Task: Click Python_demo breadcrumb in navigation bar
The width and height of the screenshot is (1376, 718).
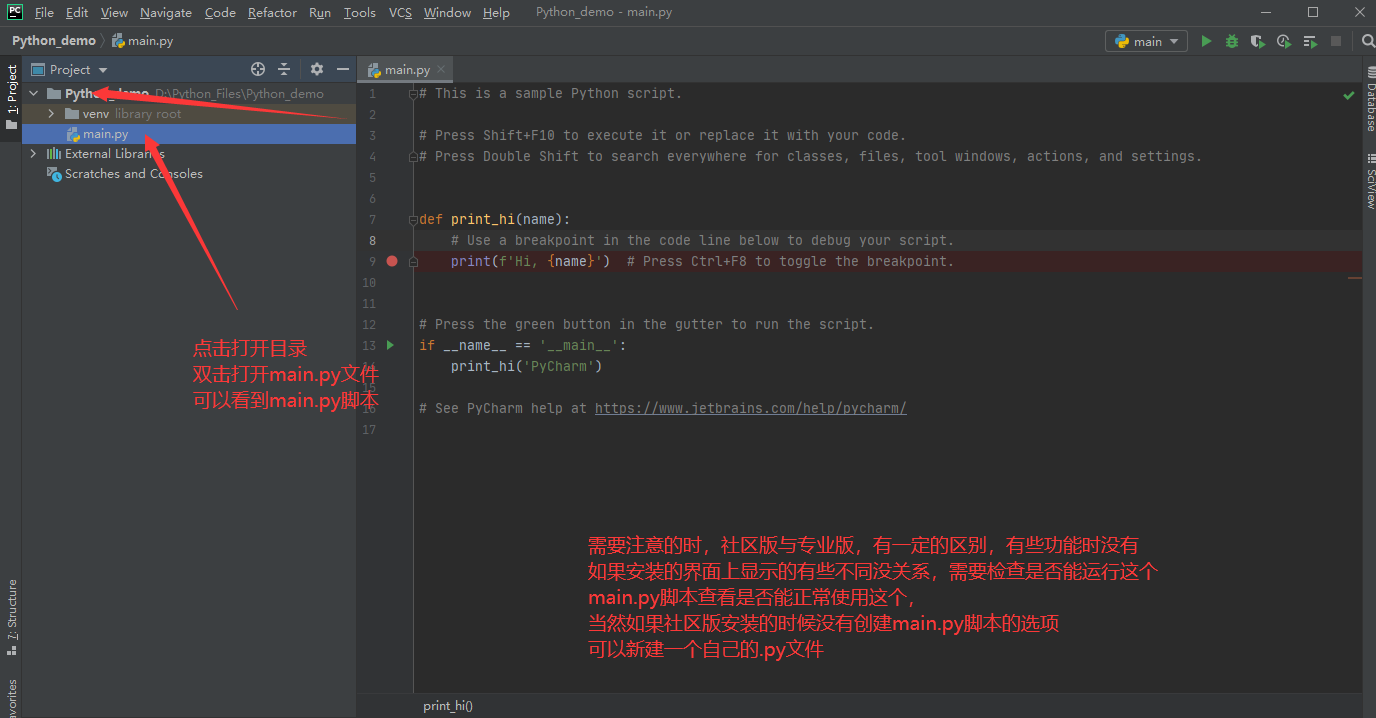Action: (x=54, y=41)
